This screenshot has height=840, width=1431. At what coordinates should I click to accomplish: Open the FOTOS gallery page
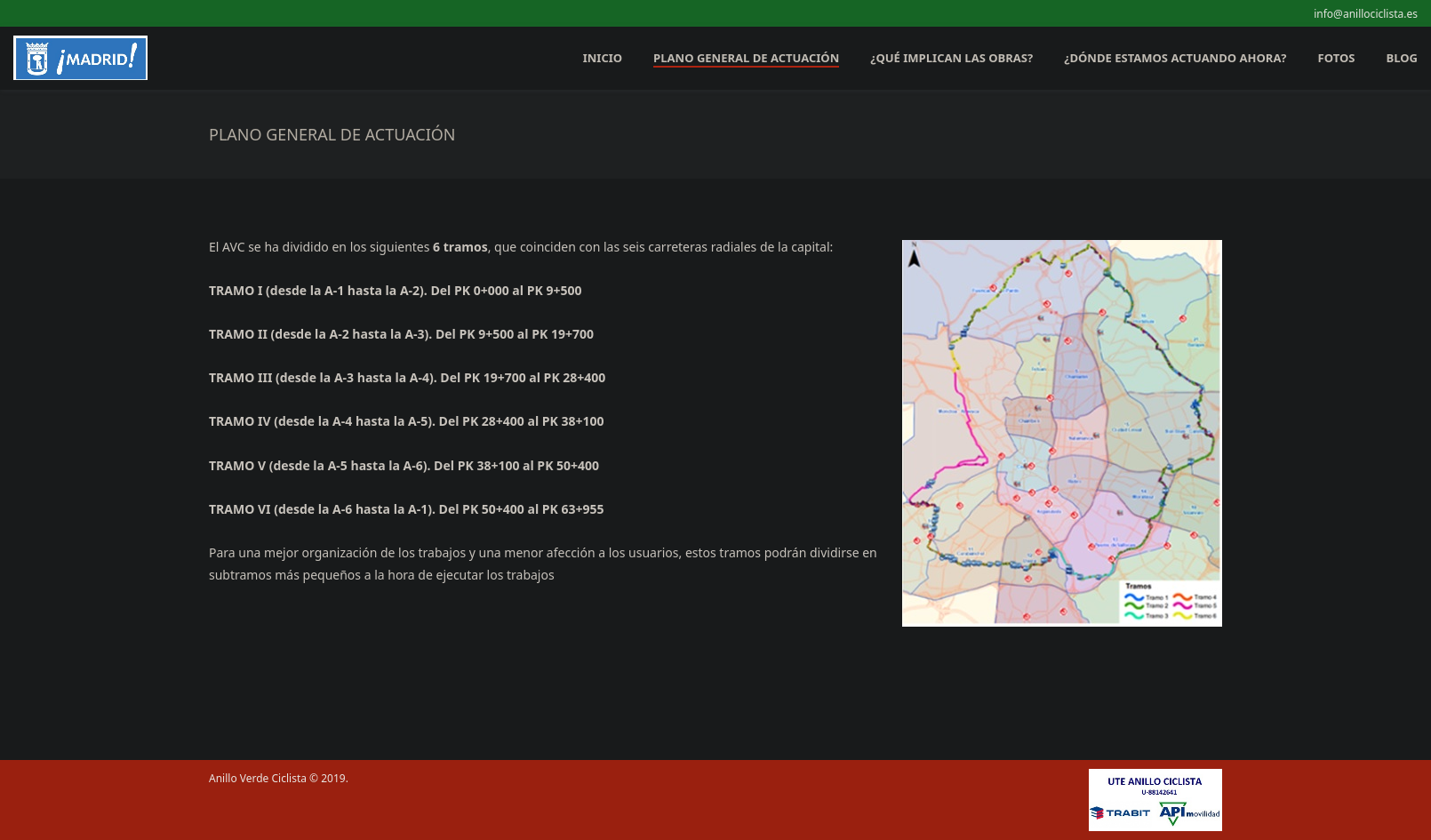tap(1336, 59)
